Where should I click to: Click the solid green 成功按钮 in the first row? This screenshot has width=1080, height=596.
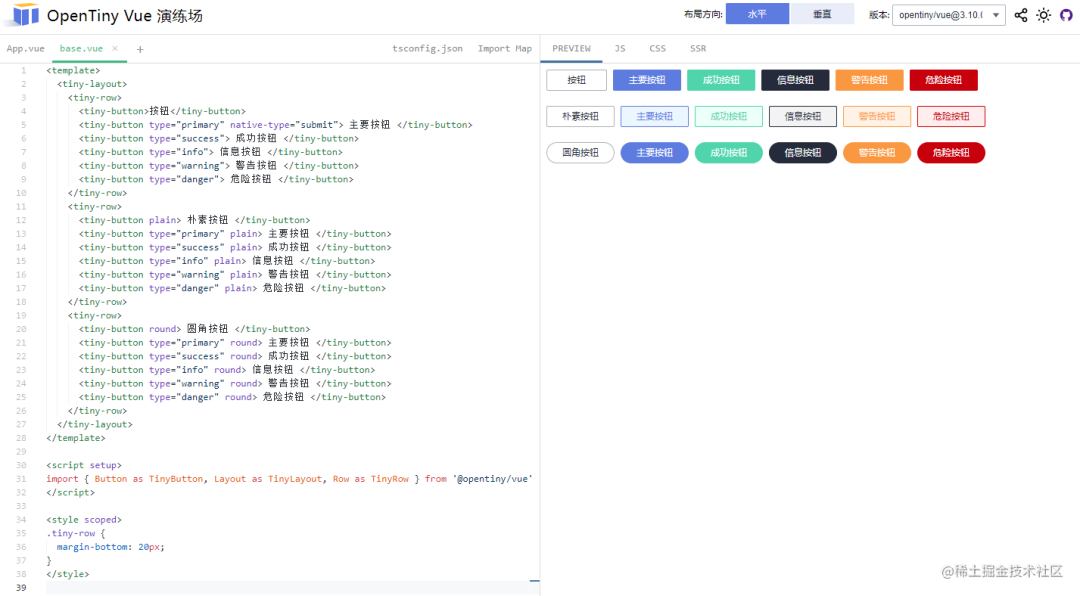tap(721, 80)
